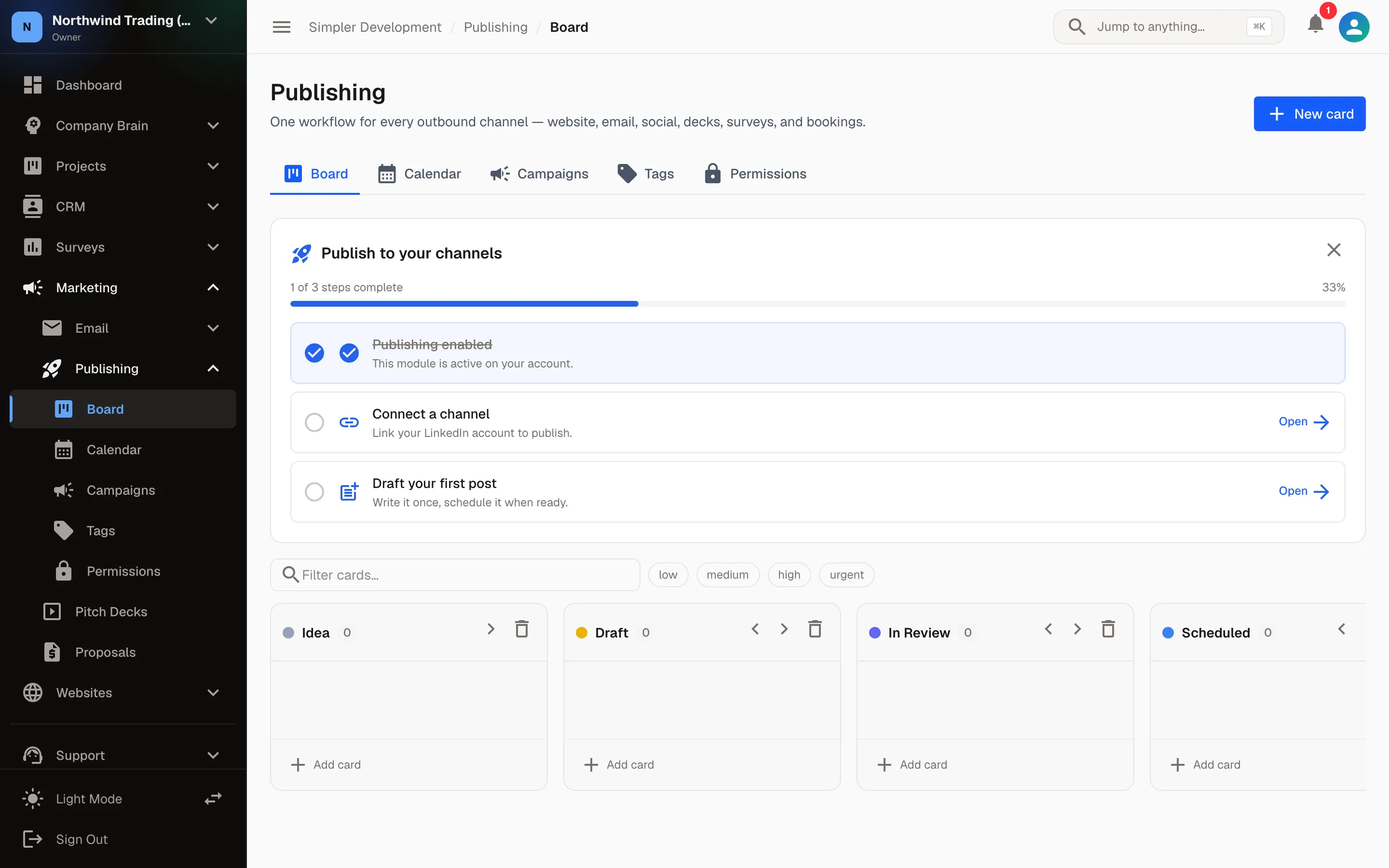Expand Websites section

tap(213, 692)
